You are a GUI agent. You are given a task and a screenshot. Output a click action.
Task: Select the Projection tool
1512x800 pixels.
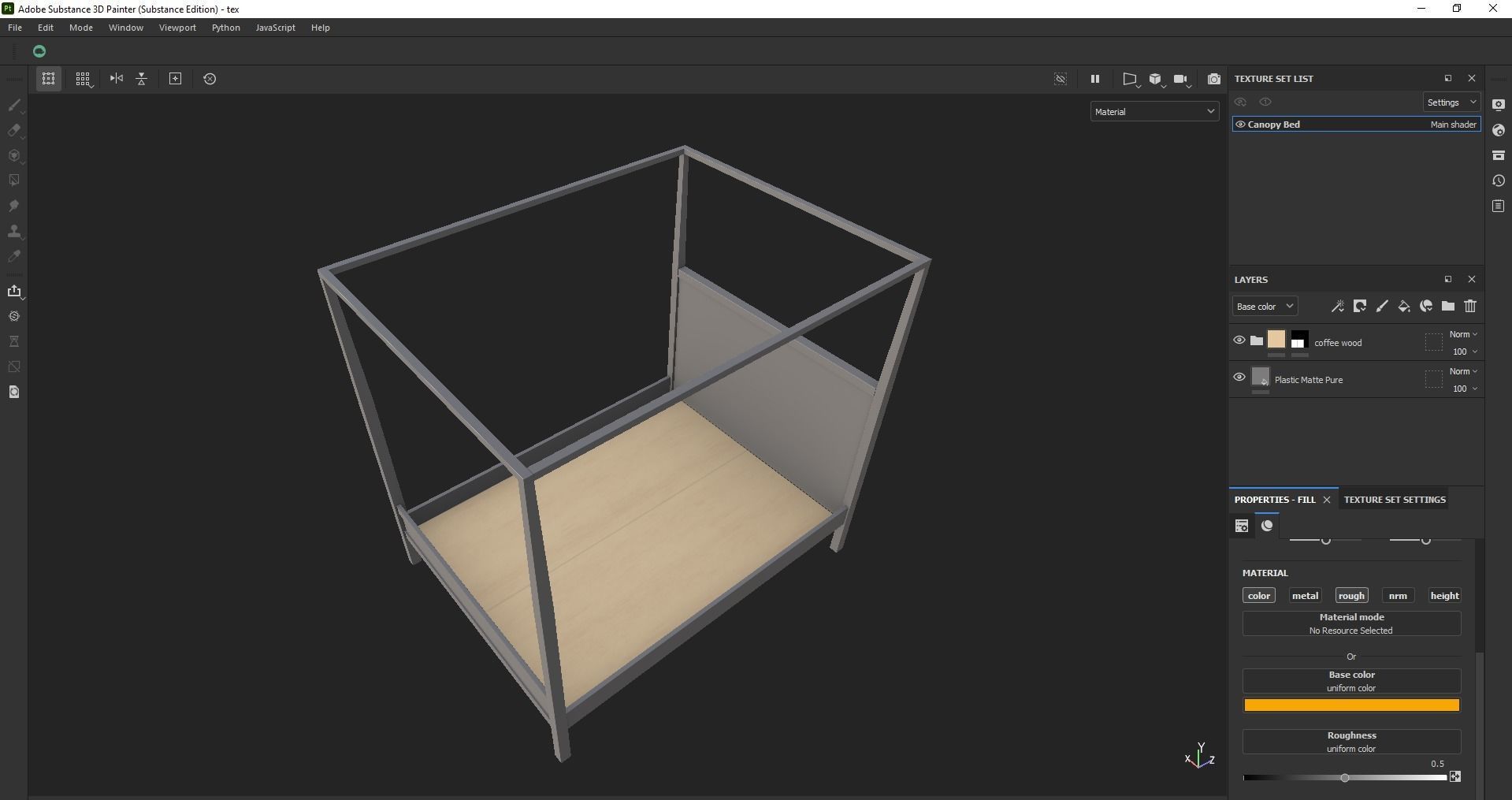[x=14, y=155]
